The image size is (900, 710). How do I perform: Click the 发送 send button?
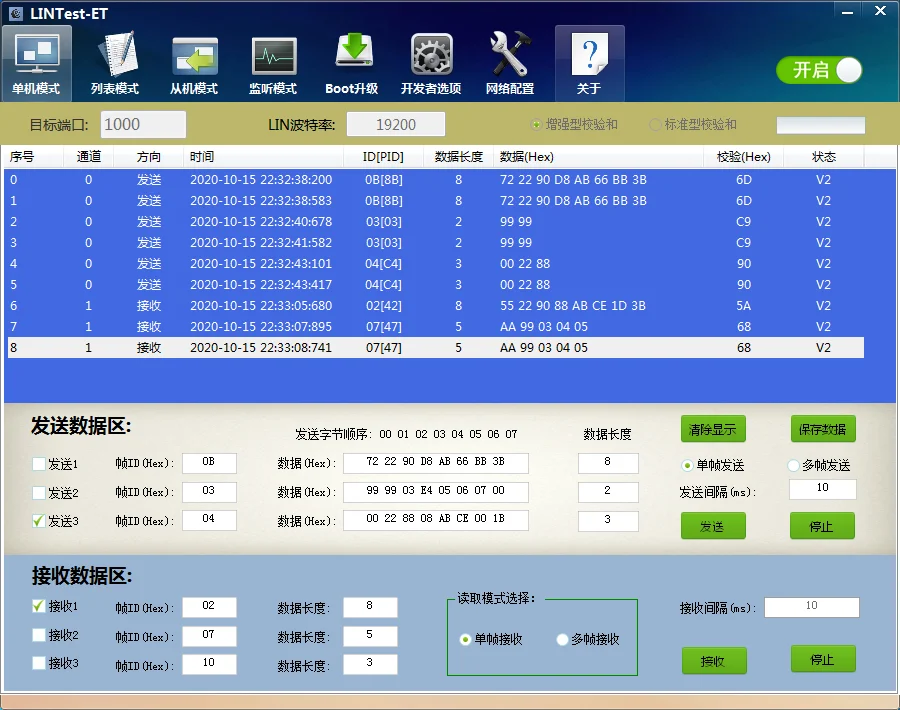click(x=713, y=526)
